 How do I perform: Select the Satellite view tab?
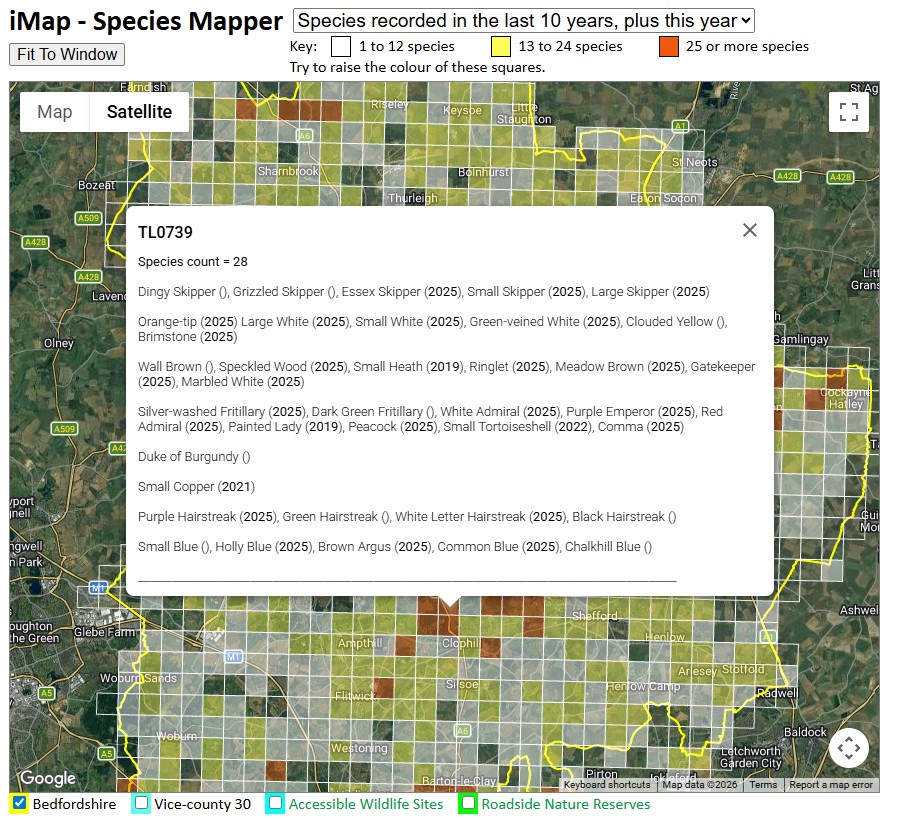pos(138,112)
